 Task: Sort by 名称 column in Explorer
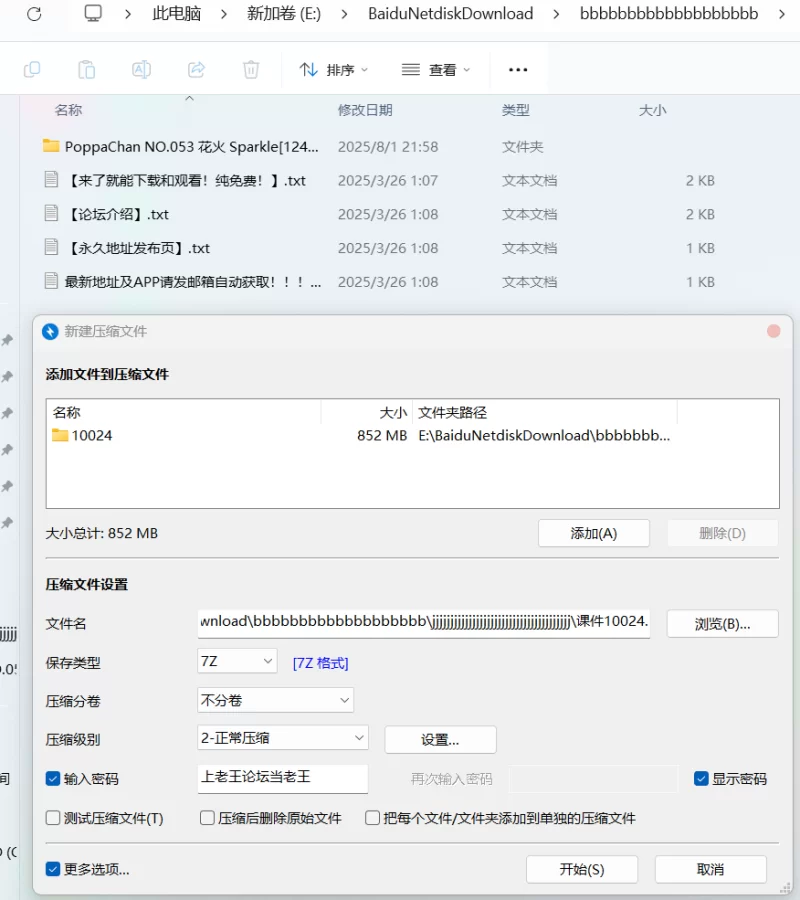click(68, 110)
